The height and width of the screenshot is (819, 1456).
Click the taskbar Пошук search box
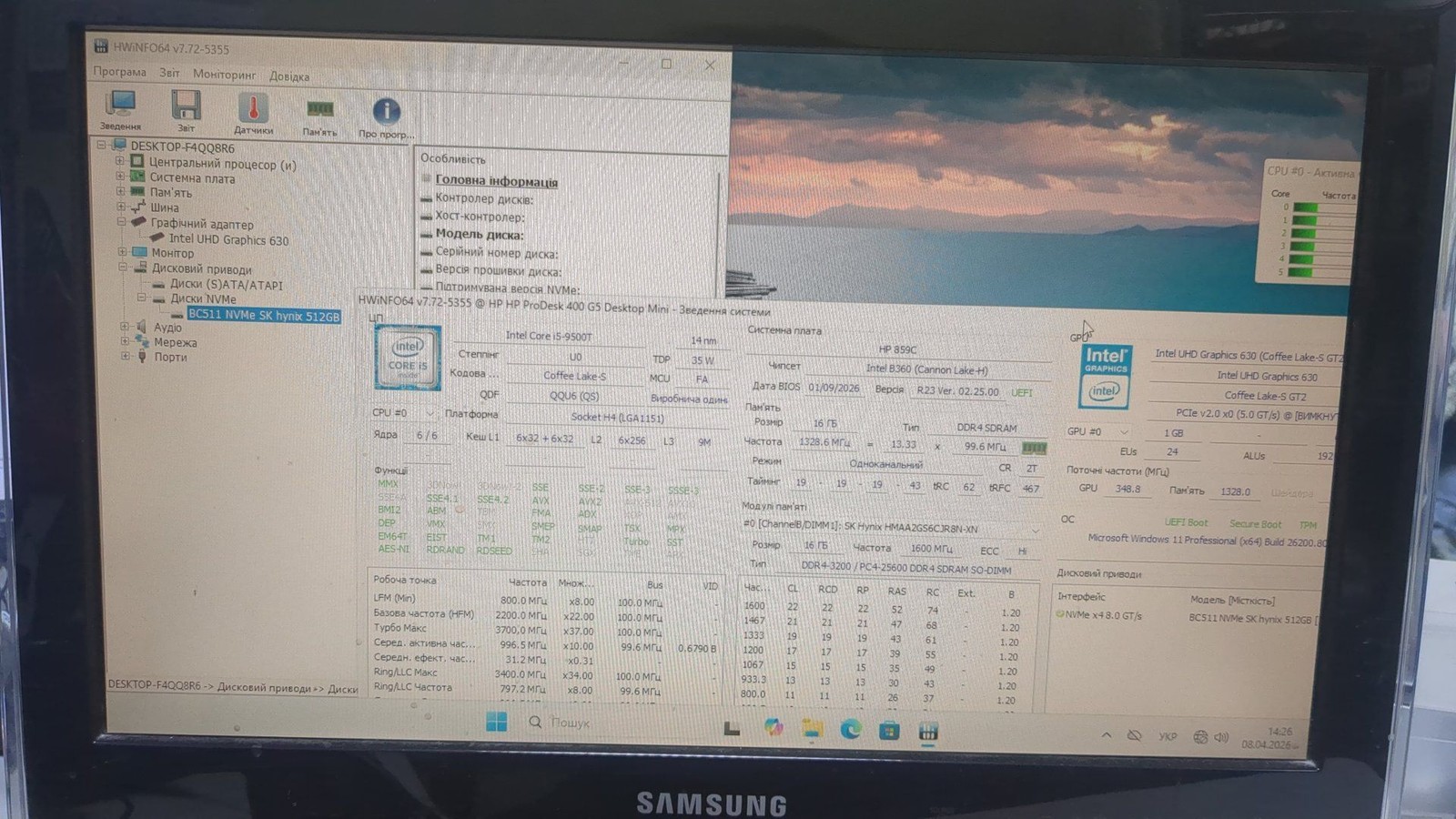pyautogui.click(x=571, y=723)
